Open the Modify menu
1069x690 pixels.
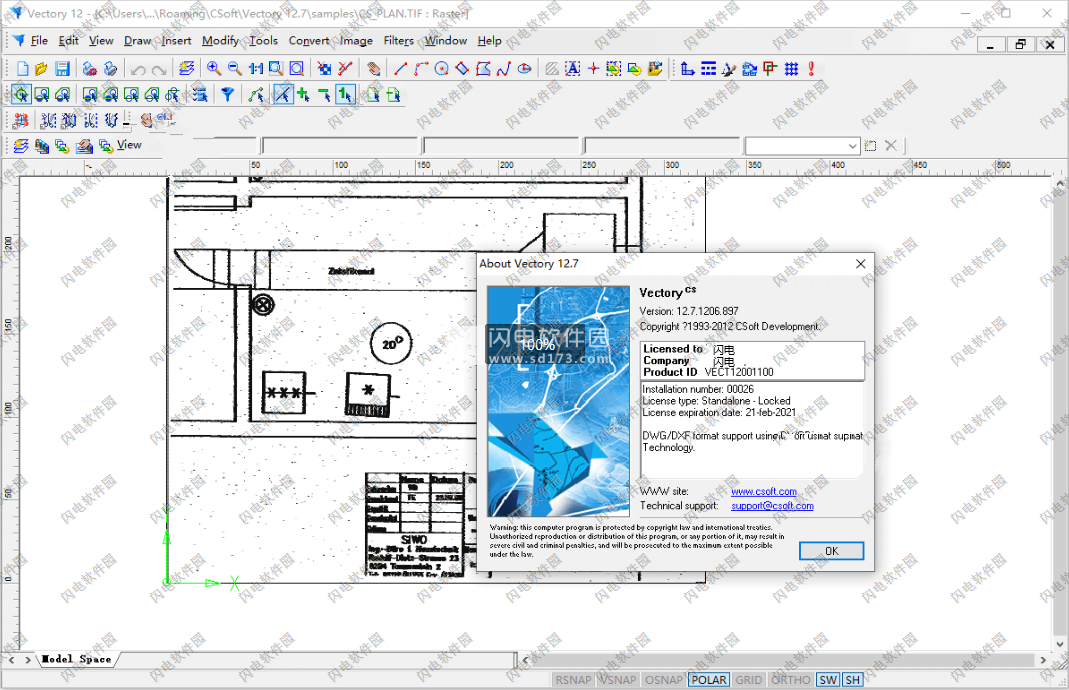click(220, 40)
